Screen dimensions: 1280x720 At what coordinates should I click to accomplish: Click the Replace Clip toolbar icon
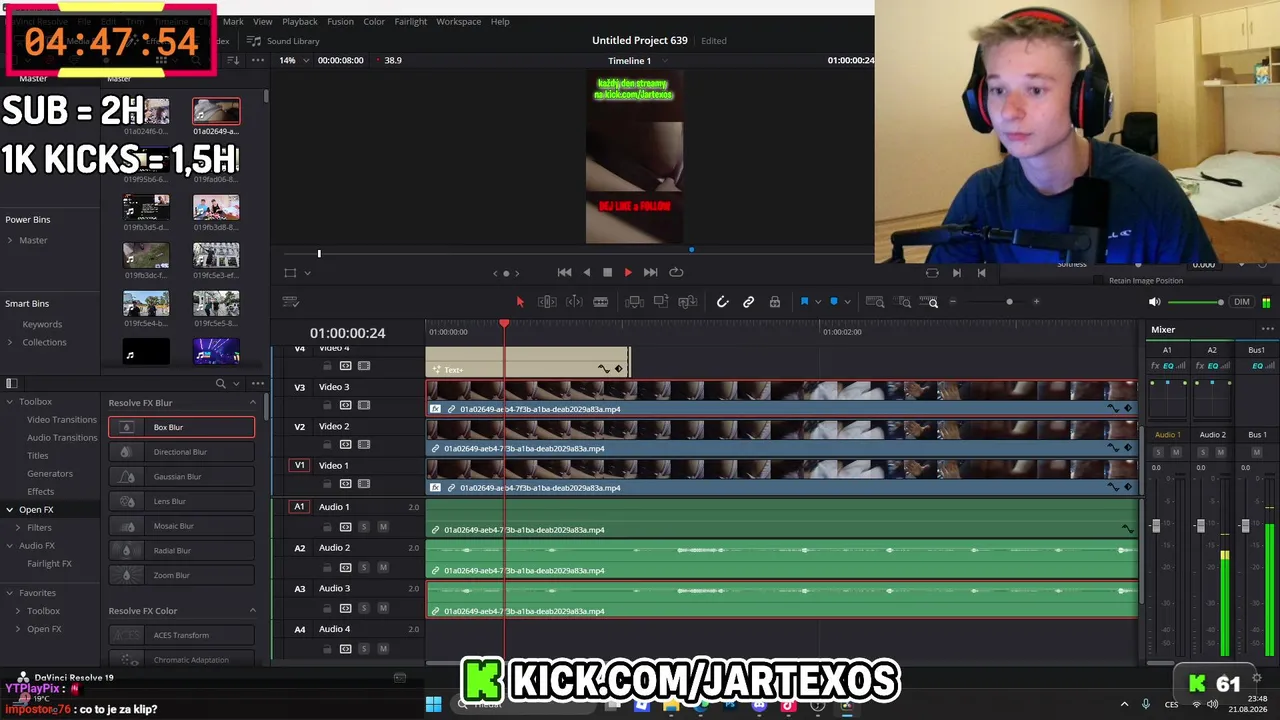pyautogui.click(x=688, y=302)
